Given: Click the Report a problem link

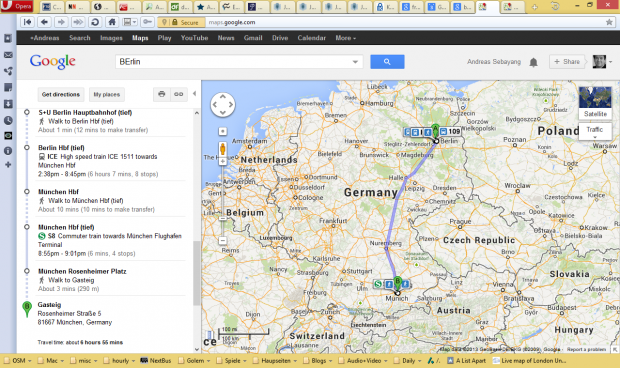Looking at the screenshot, I should [586, 349].
